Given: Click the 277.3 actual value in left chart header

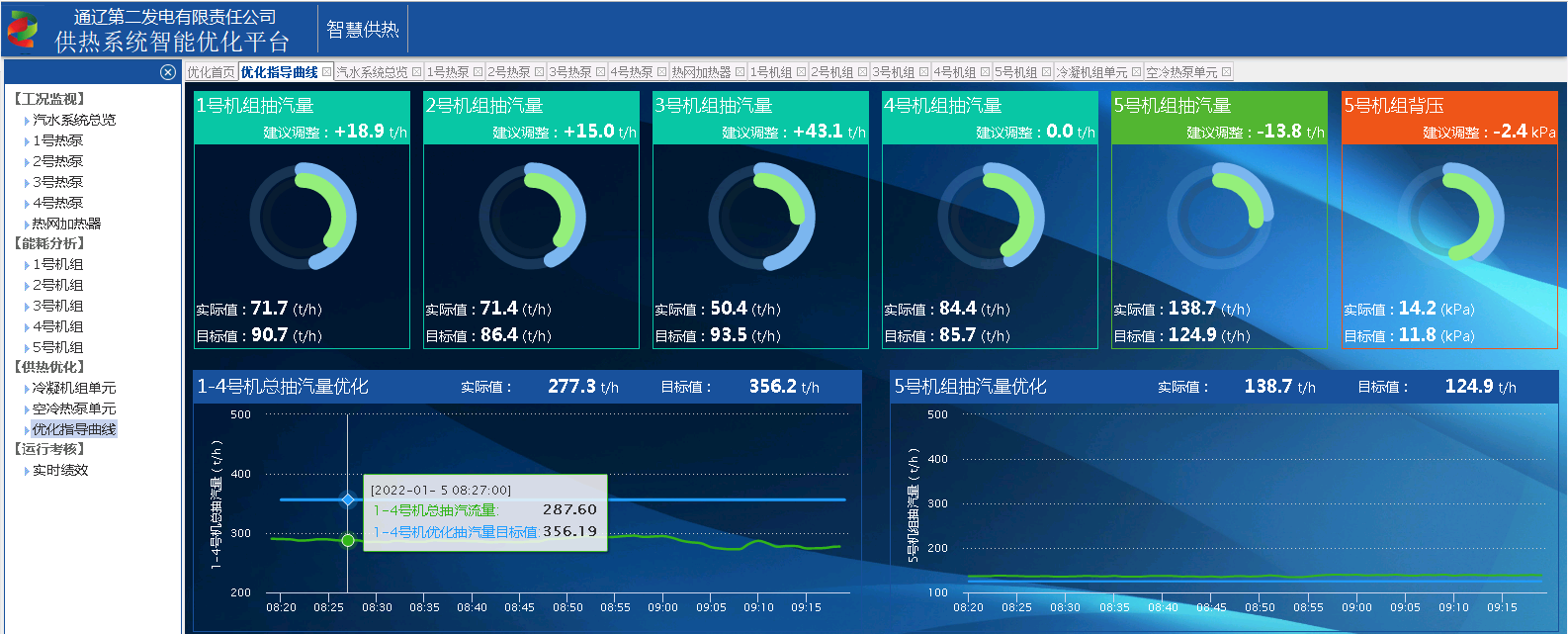Looking at the screenshot, I should [x=571, y=386].
